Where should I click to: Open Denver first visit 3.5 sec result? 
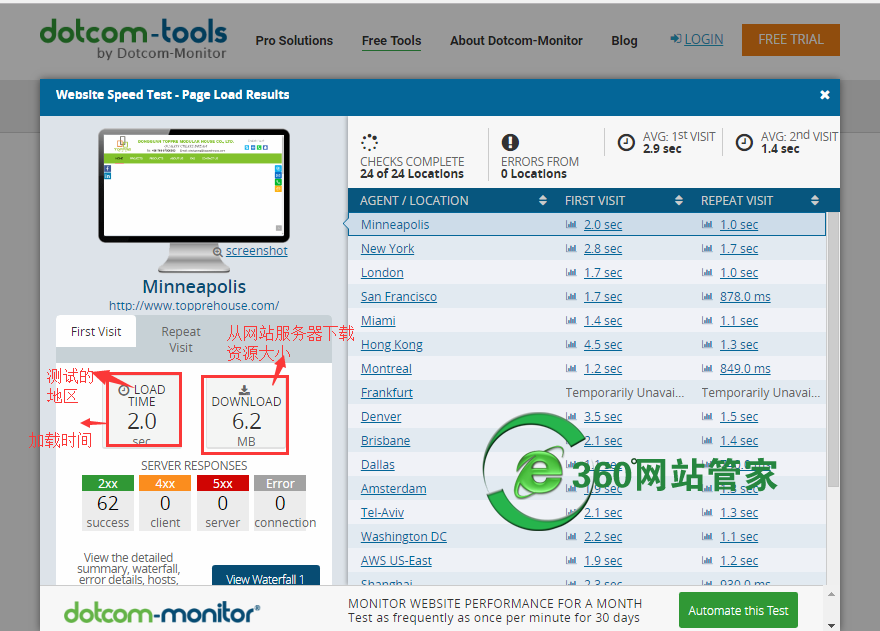click(x=603, y=417)
